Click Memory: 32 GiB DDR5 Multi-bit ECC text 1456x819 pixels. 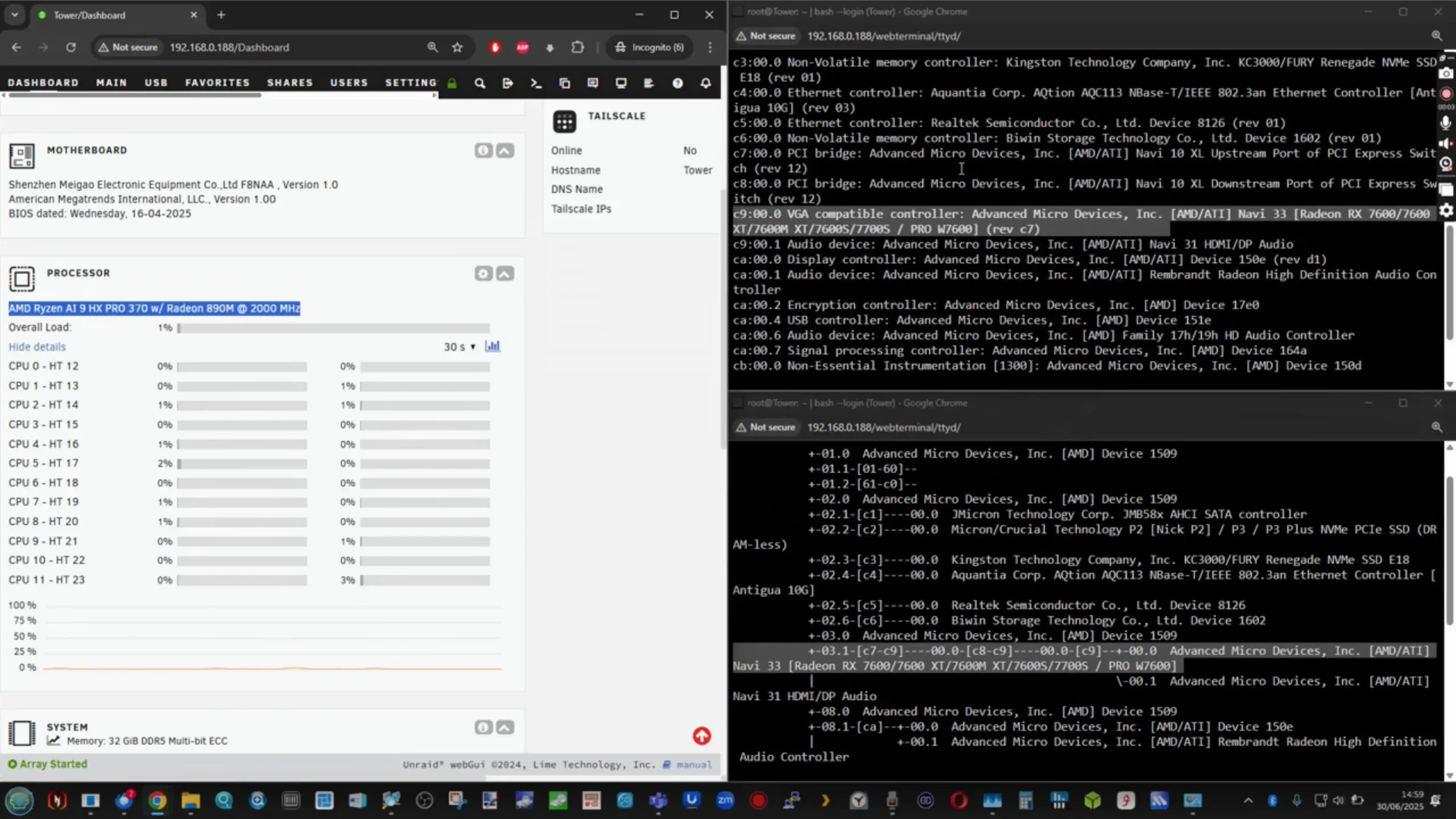pos(147,741)
